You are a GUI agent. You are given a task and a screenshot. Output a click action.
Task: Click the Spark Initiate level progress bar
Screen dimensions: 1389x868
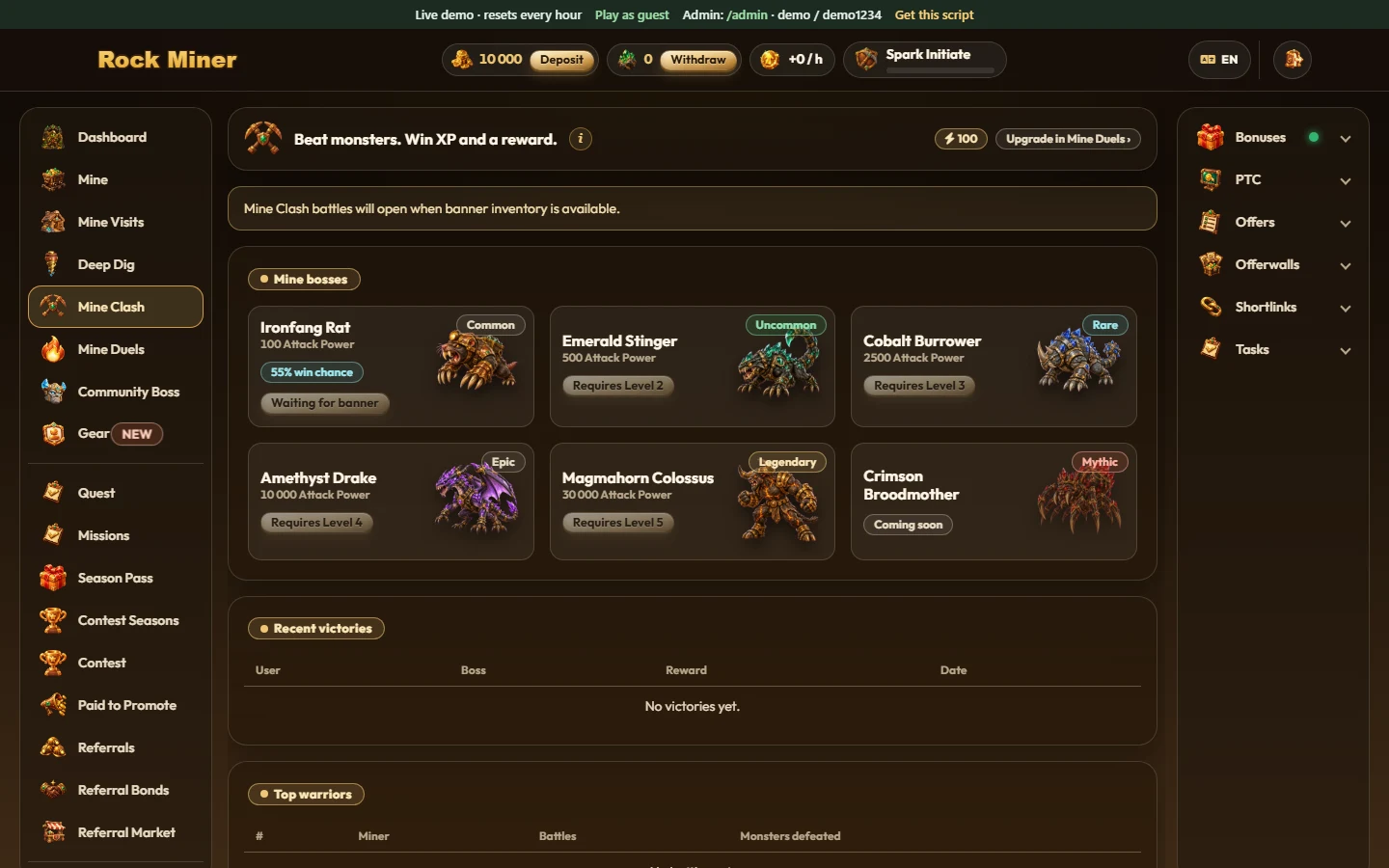click(x=940, y=70)
